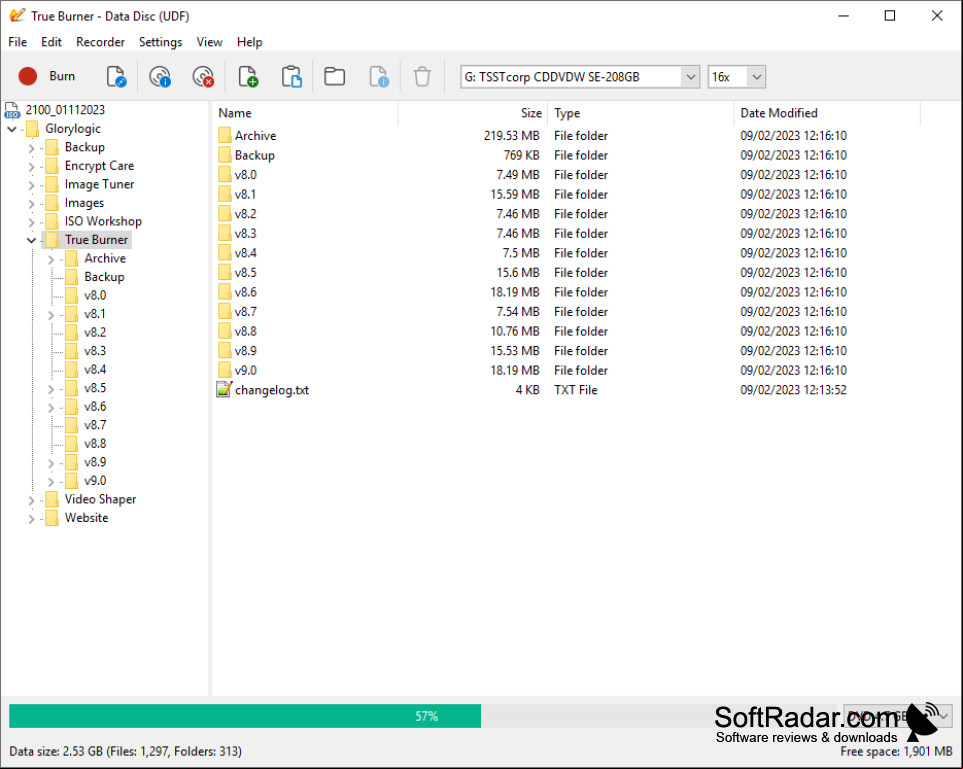Viewport: 963px width, 769px height.
Task: Open the Settings menu
Action: click(x=160, y=42)
